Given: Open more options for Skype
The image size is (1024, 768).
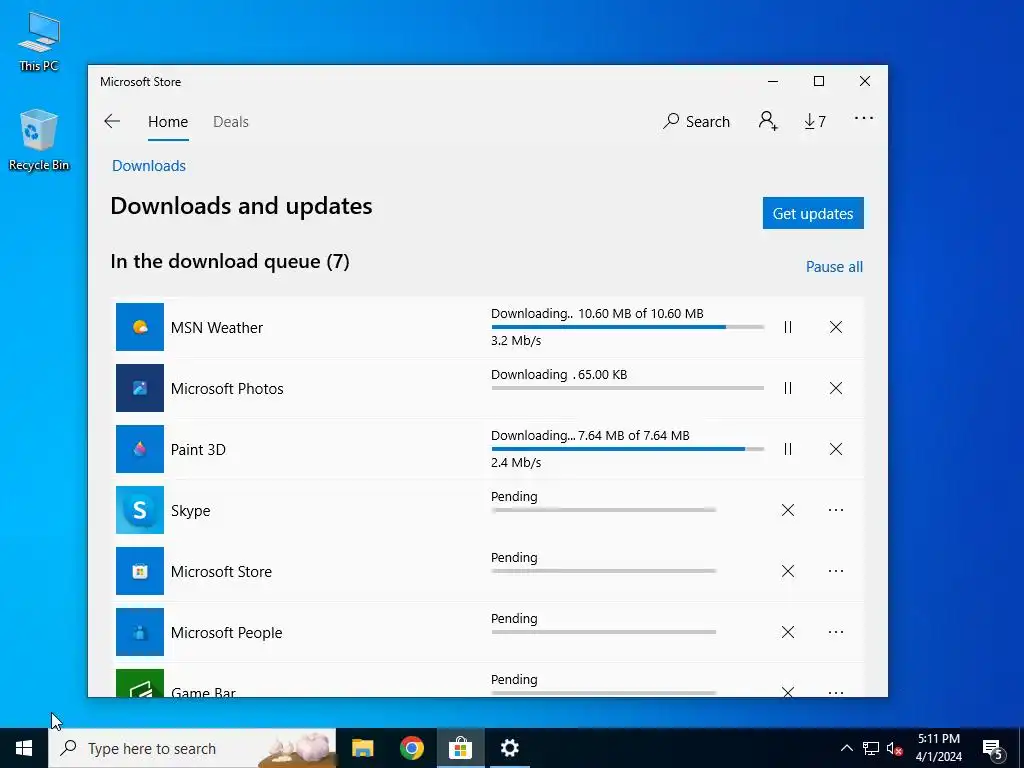Looking at the screenshot, I should (x=836, y=510).
